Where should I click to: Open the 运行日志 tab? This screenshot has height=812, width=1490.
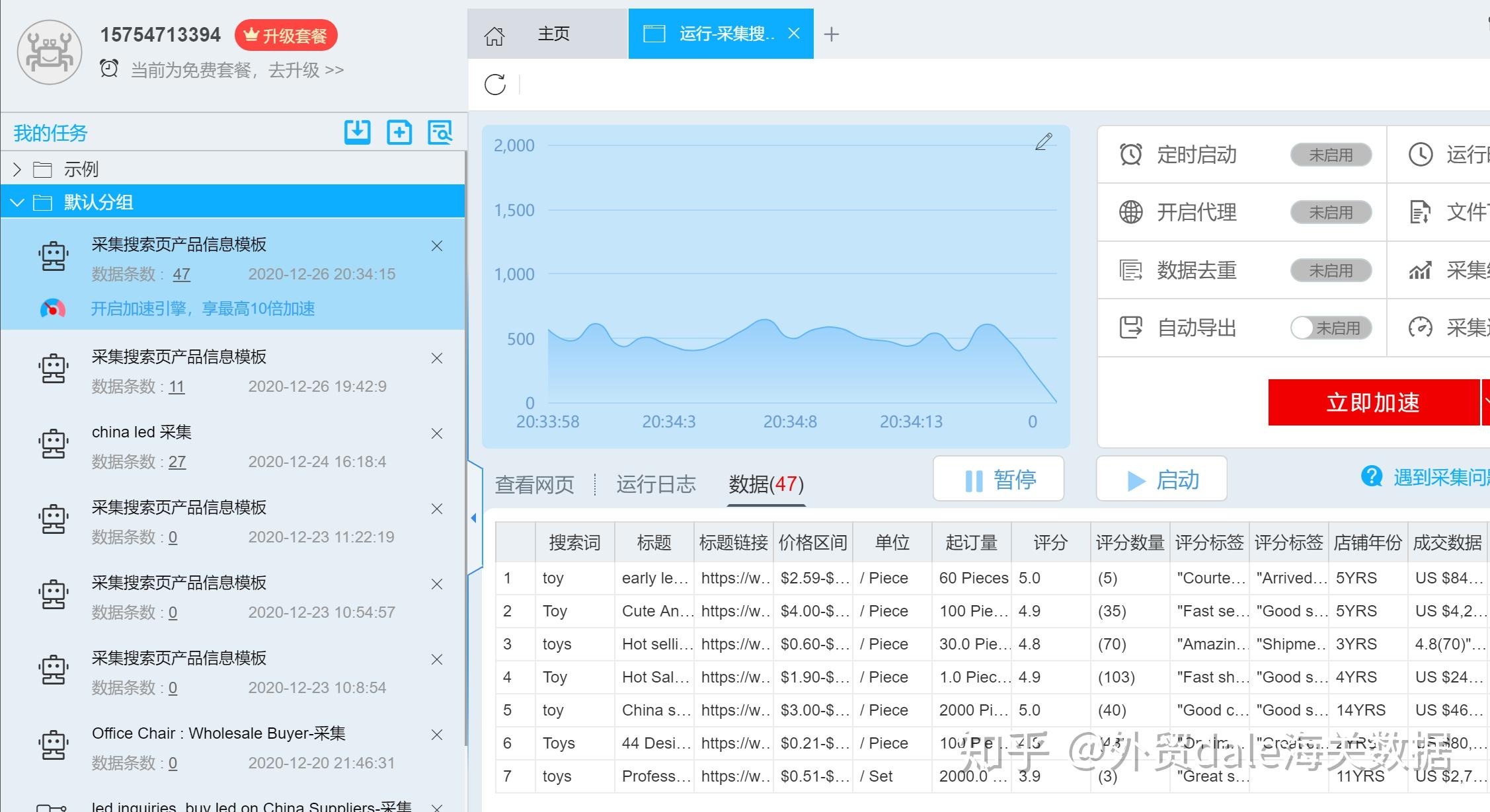pyautogui.click(x=656, y=484)
